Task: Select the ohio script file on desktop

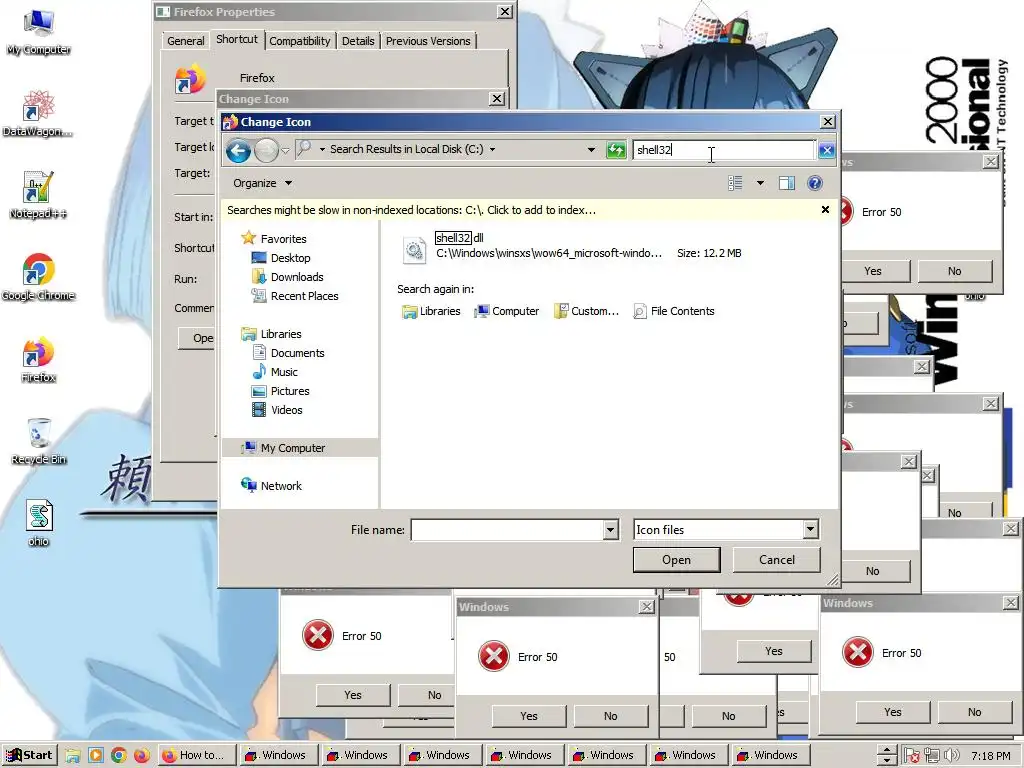Action: coord(39,524)
